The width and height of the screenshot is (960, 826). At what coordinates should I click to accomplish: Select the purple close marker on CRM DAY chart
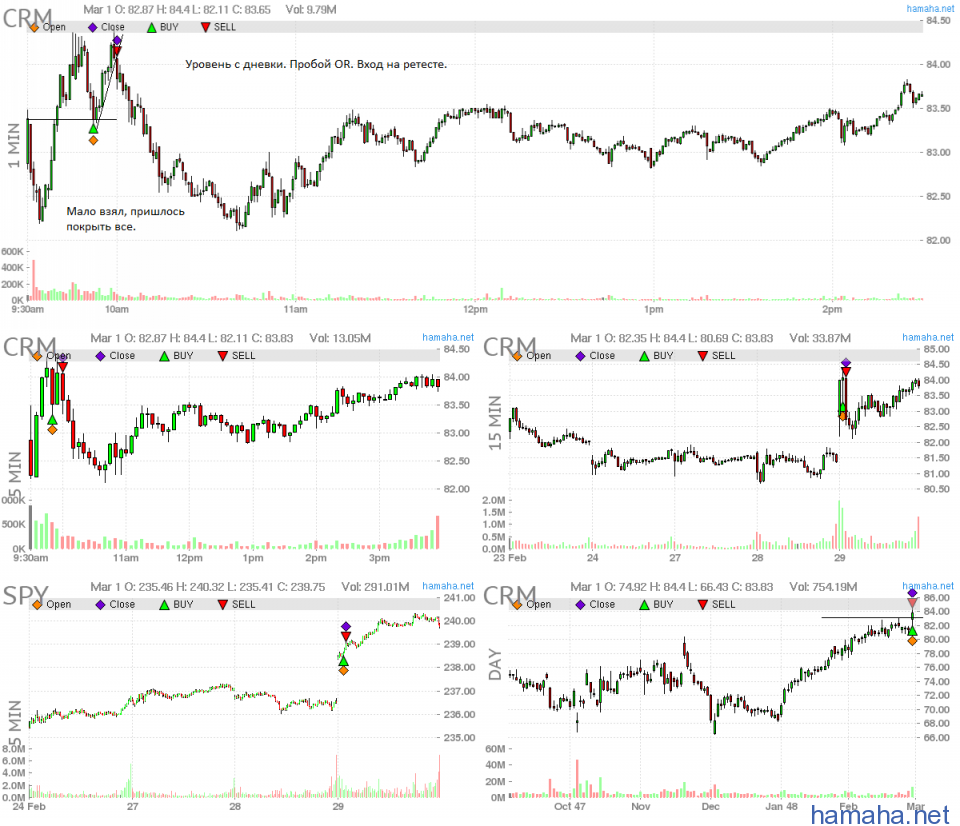coord(912,593)
